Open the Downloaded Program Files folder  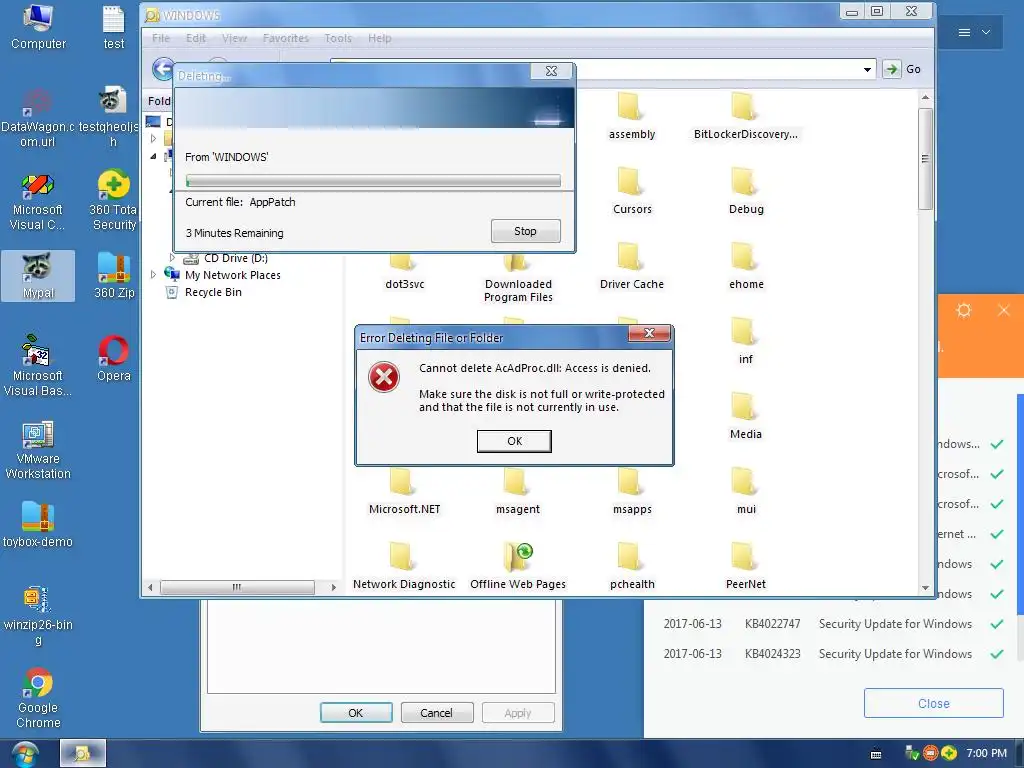coord(518,280)
